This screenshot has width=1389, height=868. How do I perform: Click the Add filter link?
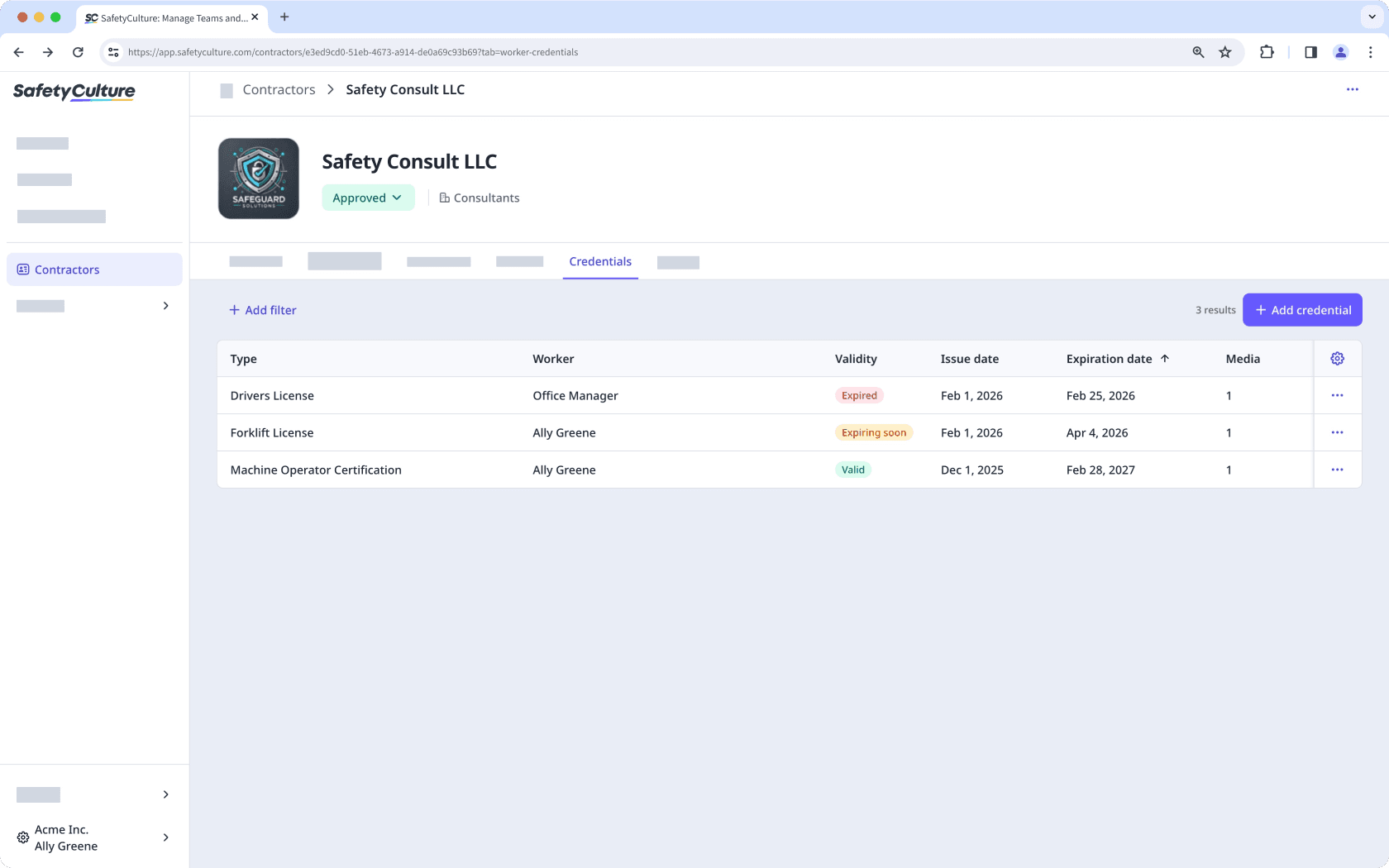coord(263,309)
